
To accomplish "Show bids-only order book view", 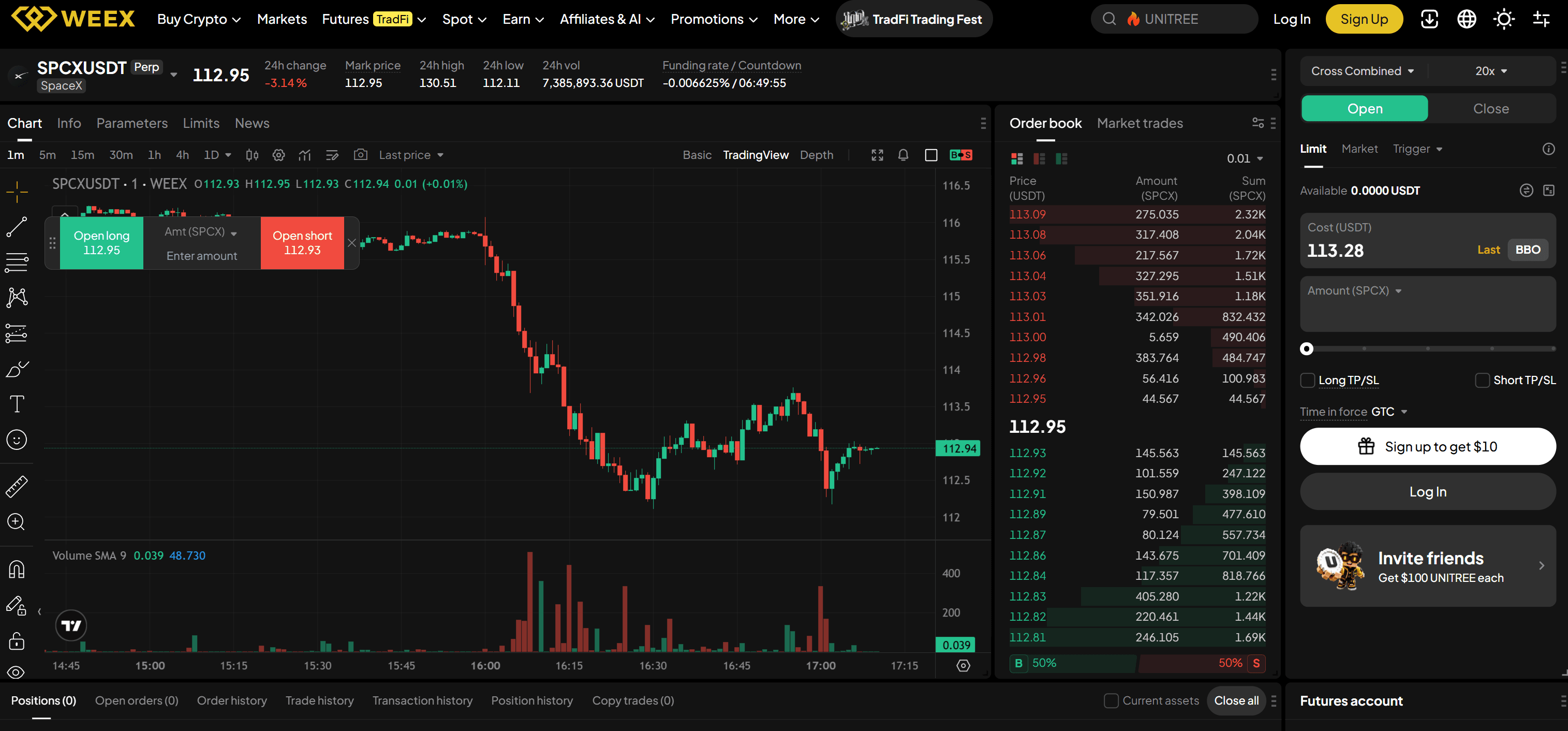I will click(x=1061, y=158).
